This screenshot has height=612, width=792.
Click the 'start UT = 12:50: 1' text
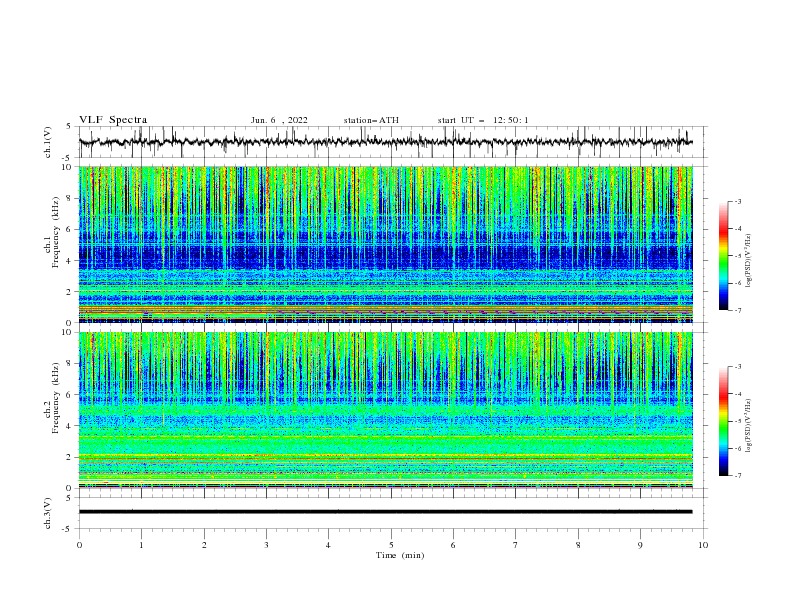point(483,120)
